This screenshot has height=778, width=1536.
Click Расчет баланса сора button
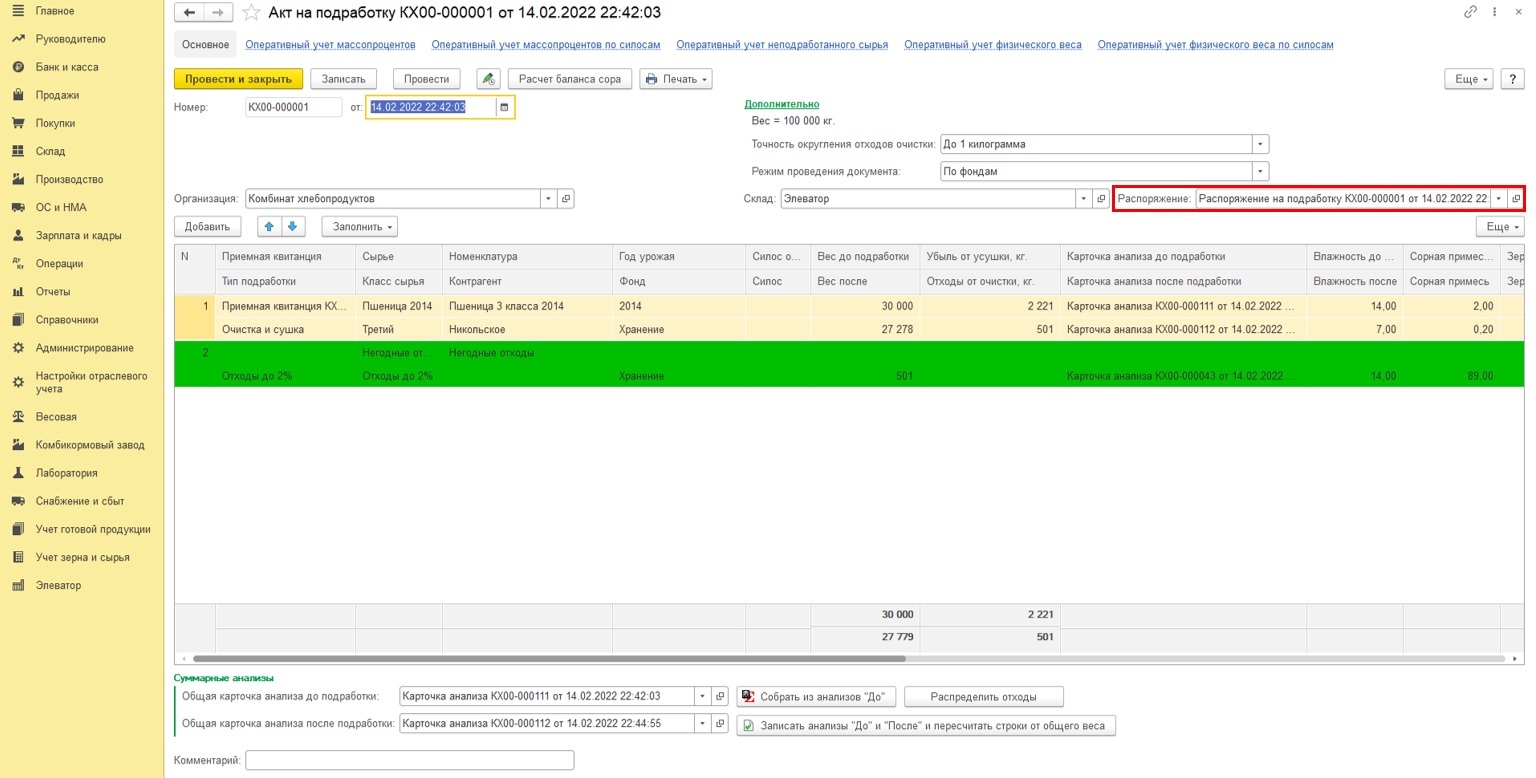point(569,79)
